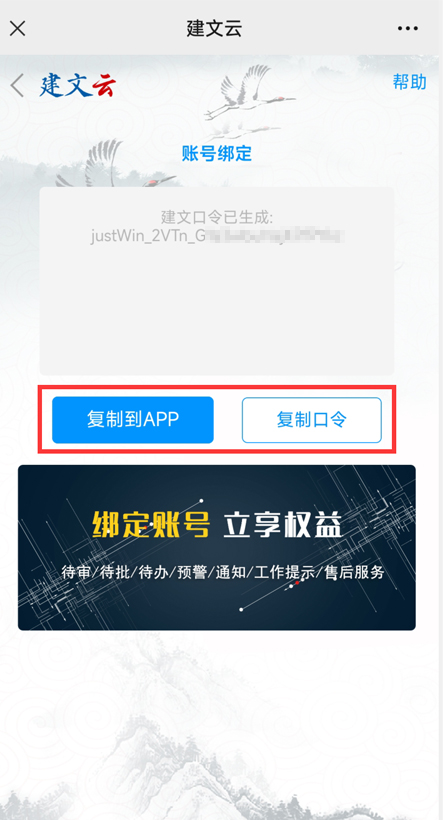
Task: Tap the outlined 复制口令 button
Action: pos(312,419)
